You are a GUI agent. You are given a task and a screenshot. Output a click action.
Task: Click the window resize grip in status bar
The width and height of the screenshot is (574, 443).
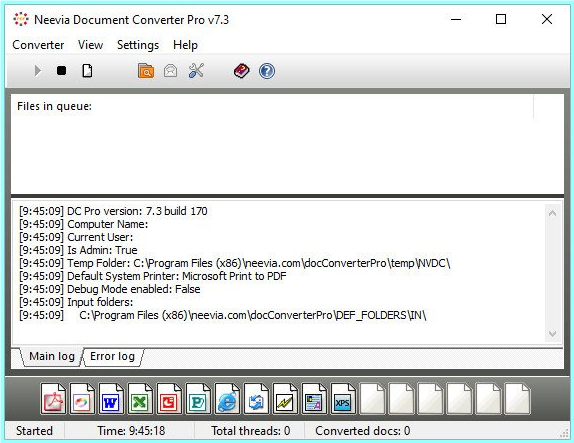click(x=564, y=433)
